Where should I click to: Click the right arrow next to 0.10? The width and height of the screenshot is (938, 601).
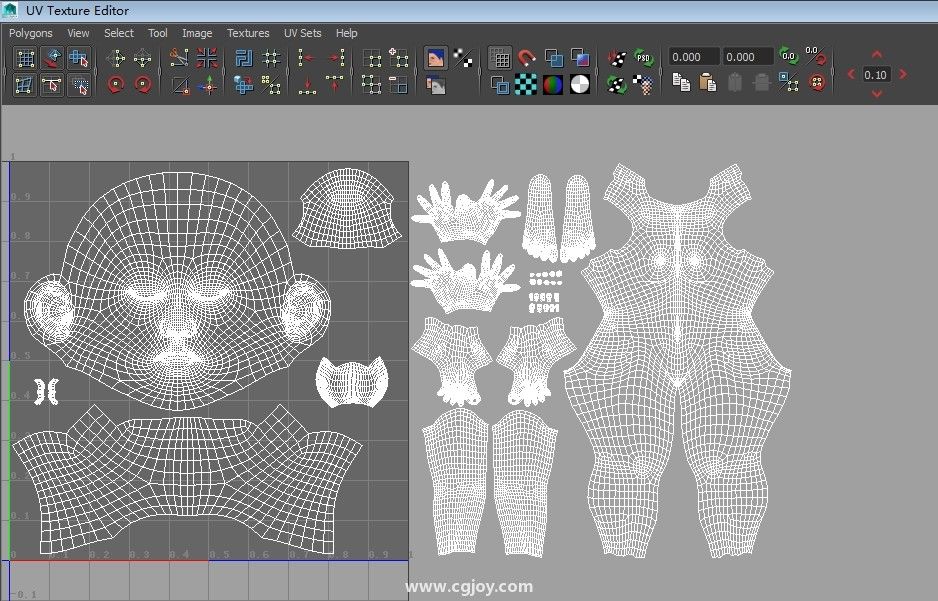(x=903, y=74)
